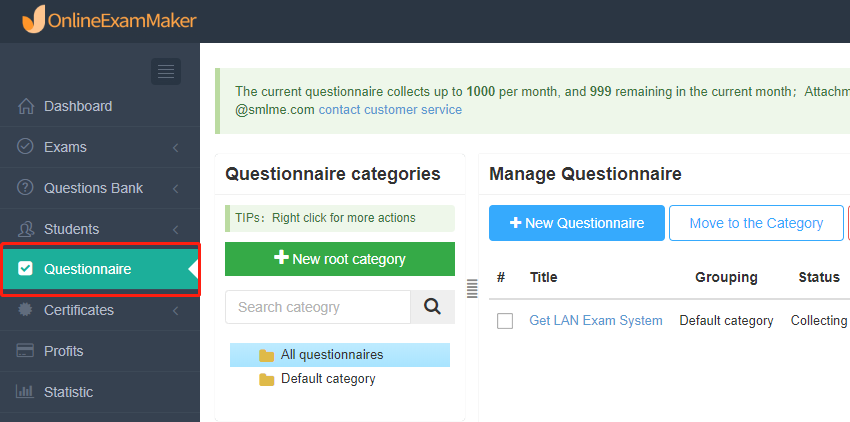Select the All questionnaires folder
The width and height of the screenshot is (850, 422).
pos(340,355)
